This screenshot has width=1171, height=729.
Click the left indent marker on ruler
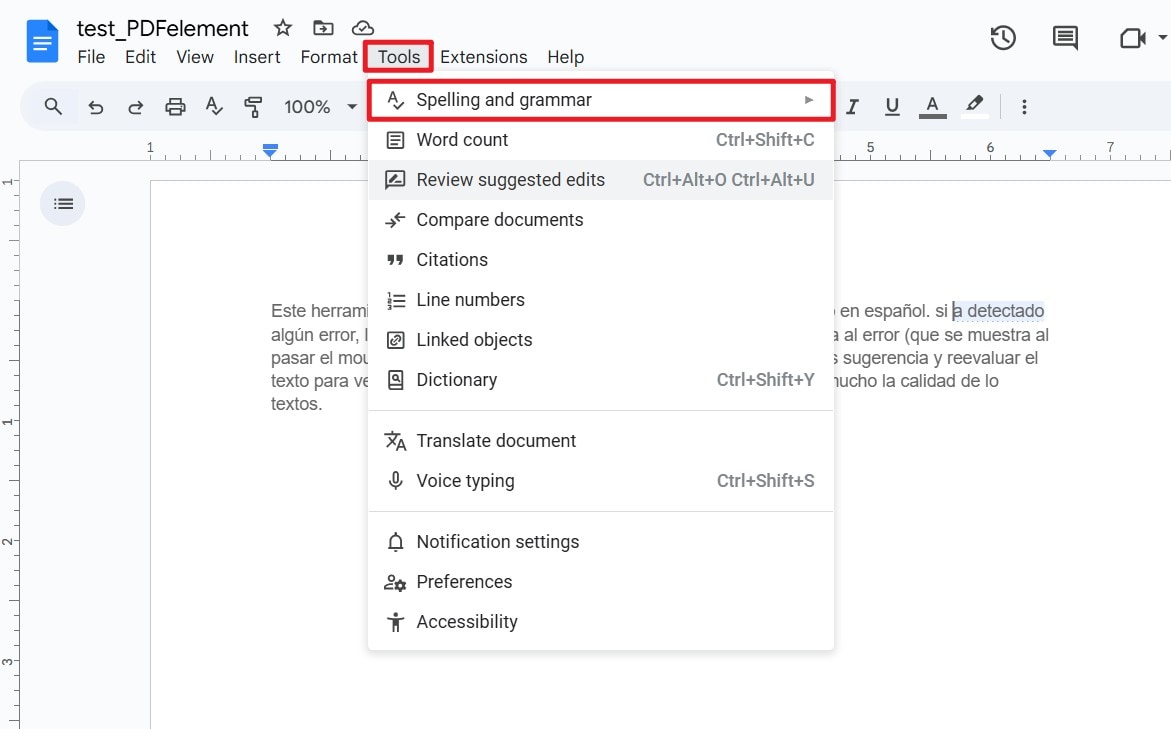pos(270,151)
